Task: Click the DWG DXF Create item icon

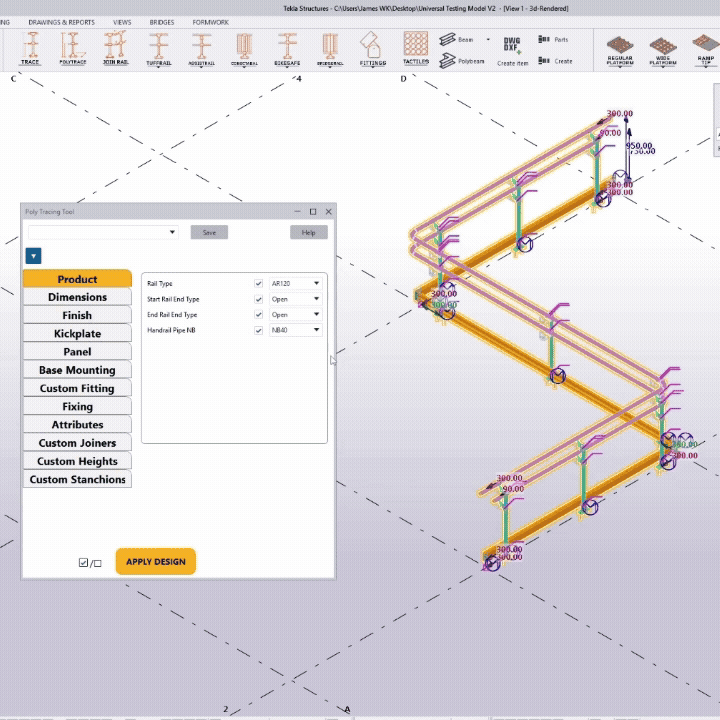Action: 512,50
